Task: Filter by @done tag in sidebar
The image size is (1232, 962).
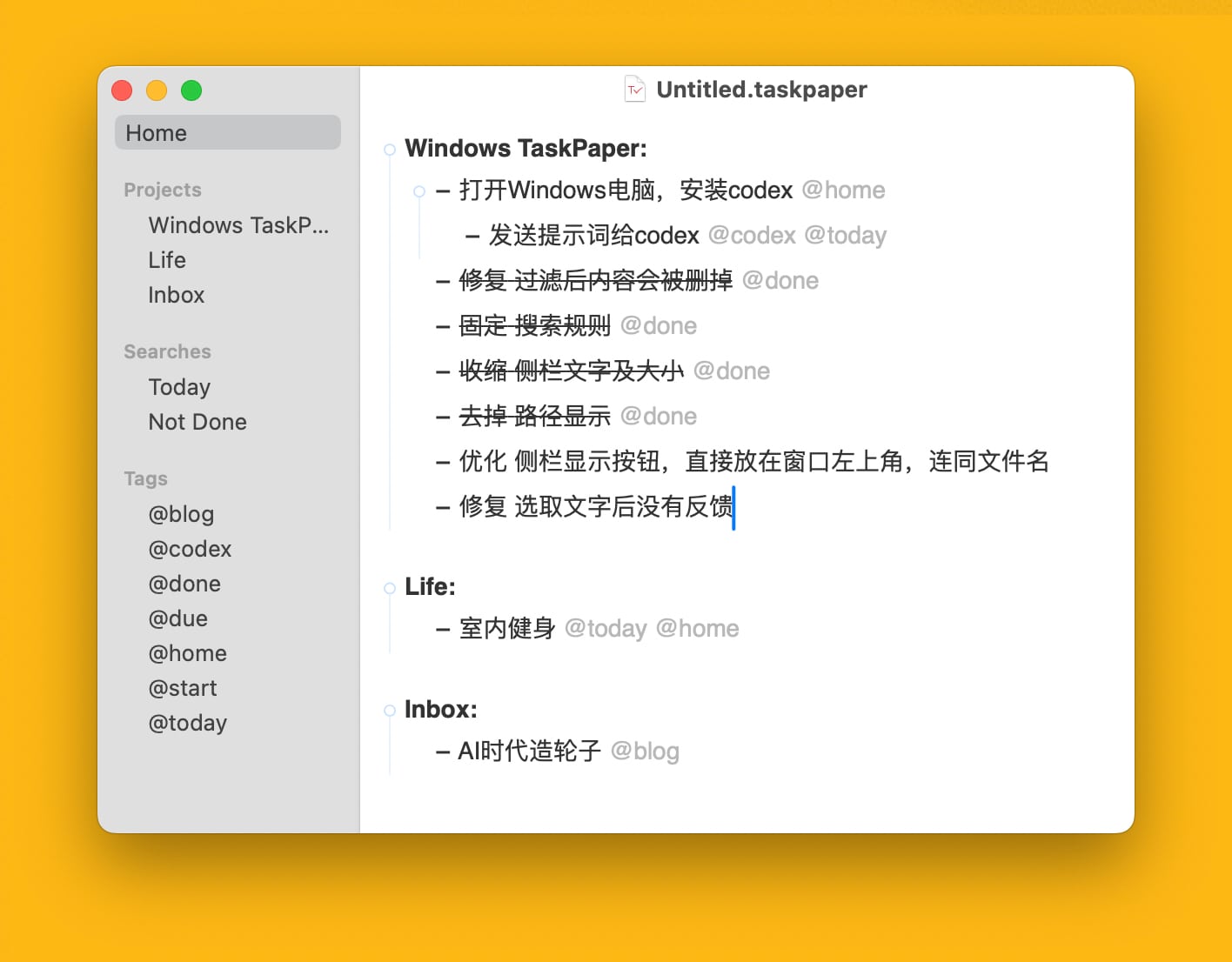Action: [184, 584]
